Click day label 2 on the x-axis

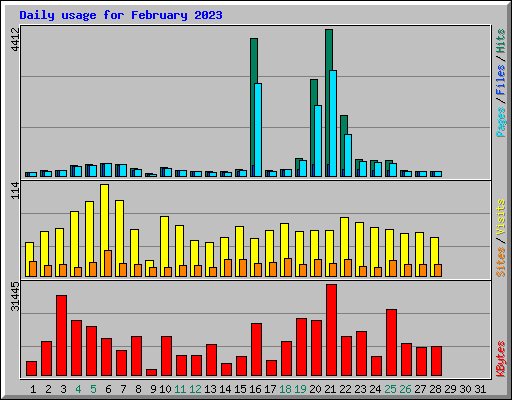pos(48,389)
